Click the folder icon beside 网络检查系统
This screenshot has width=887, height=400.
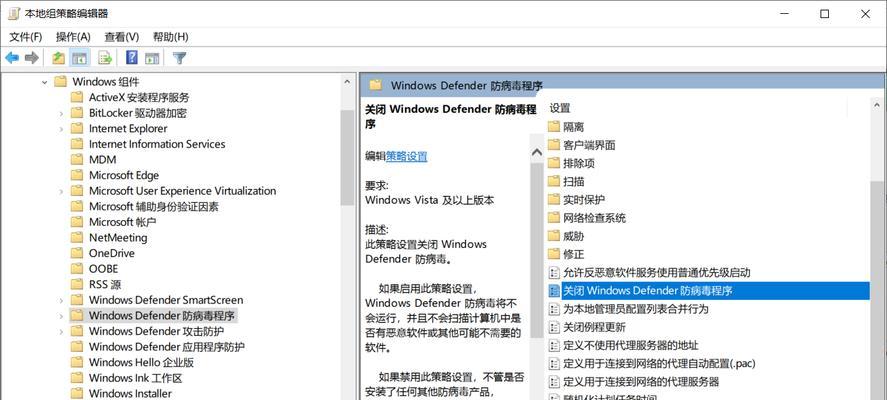554,218
